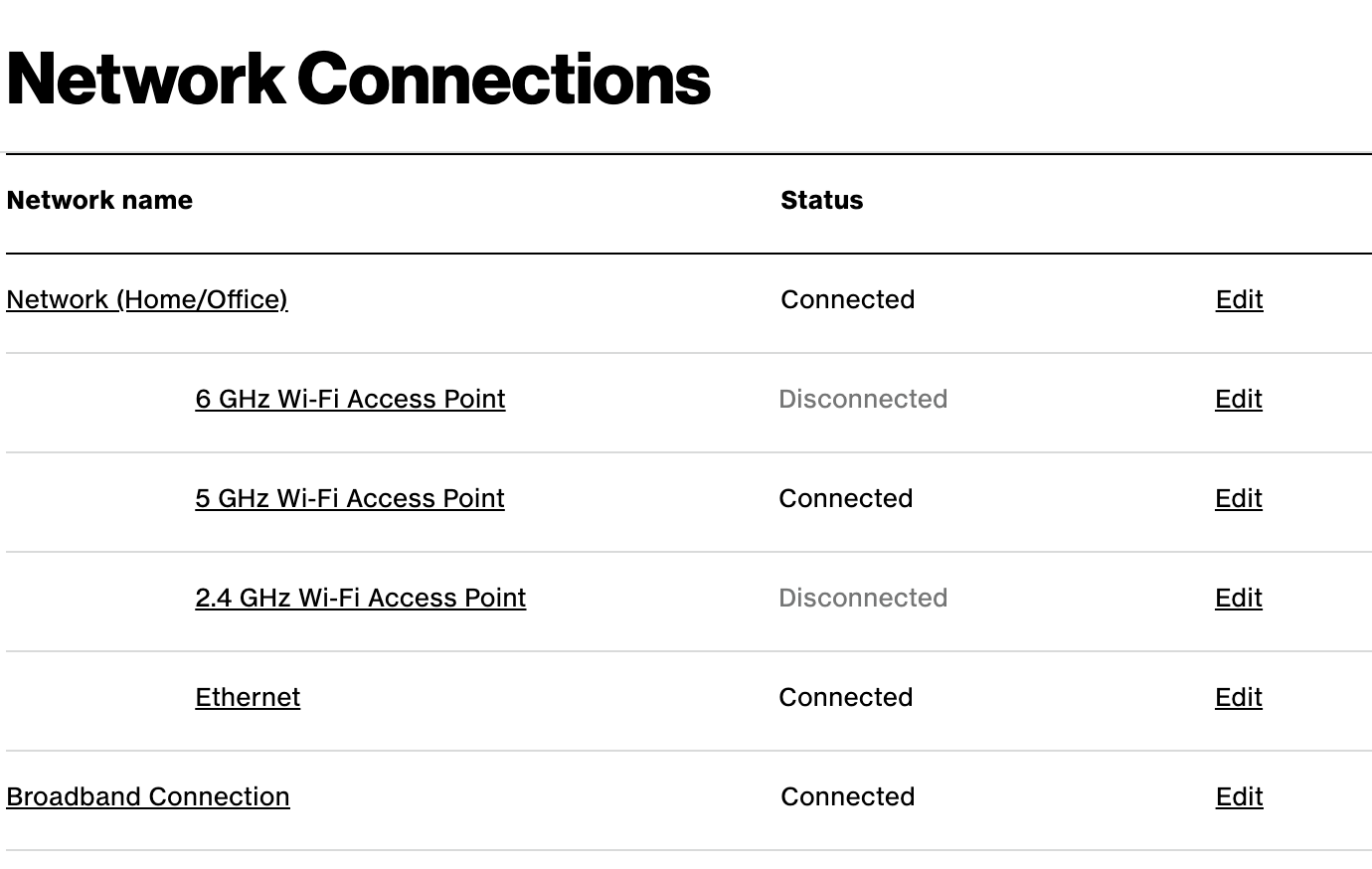
Task: Open the Network (Home/Office) link
Action: pos(147,299)
